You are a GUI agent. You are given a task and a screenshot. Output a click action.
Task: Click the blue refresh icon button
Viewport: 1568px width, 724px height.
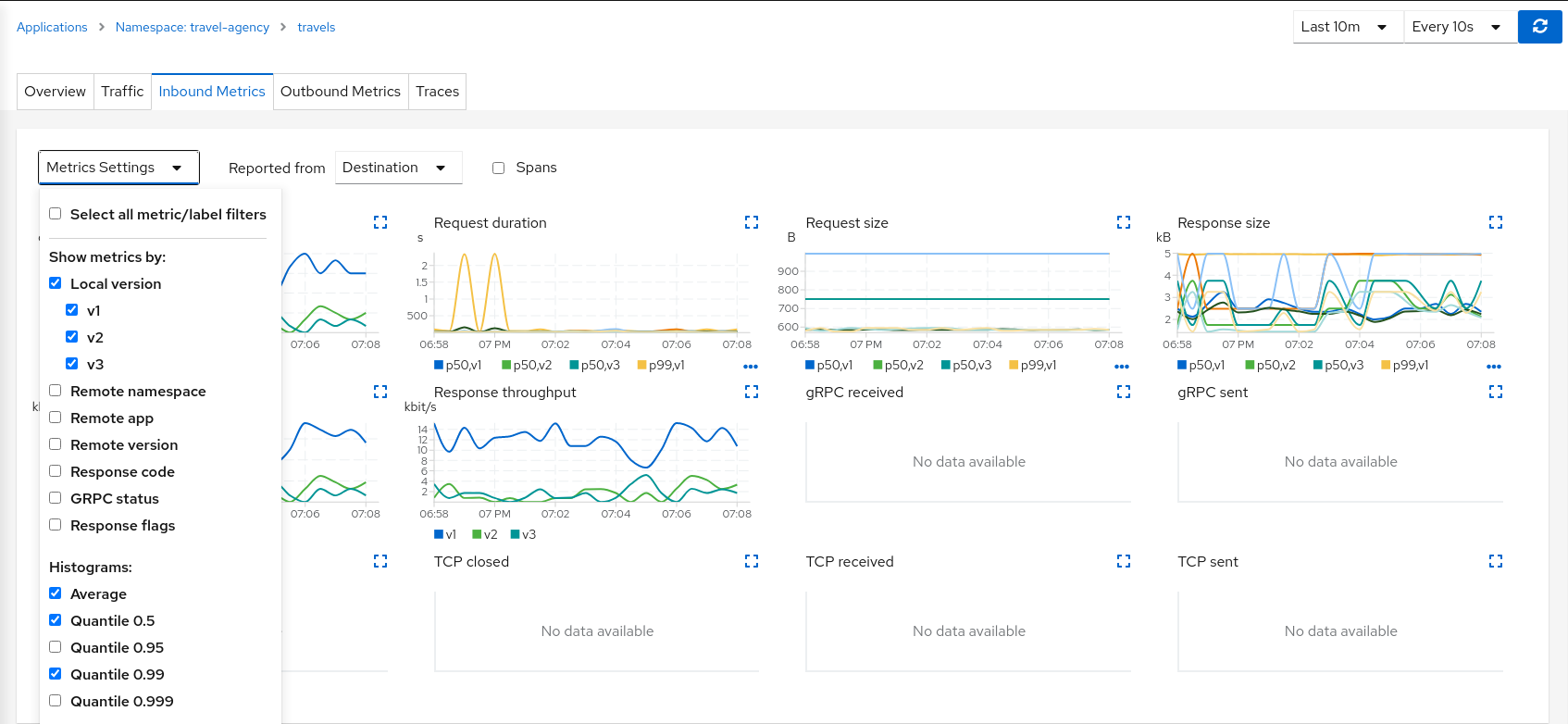tap(1539, 27)
